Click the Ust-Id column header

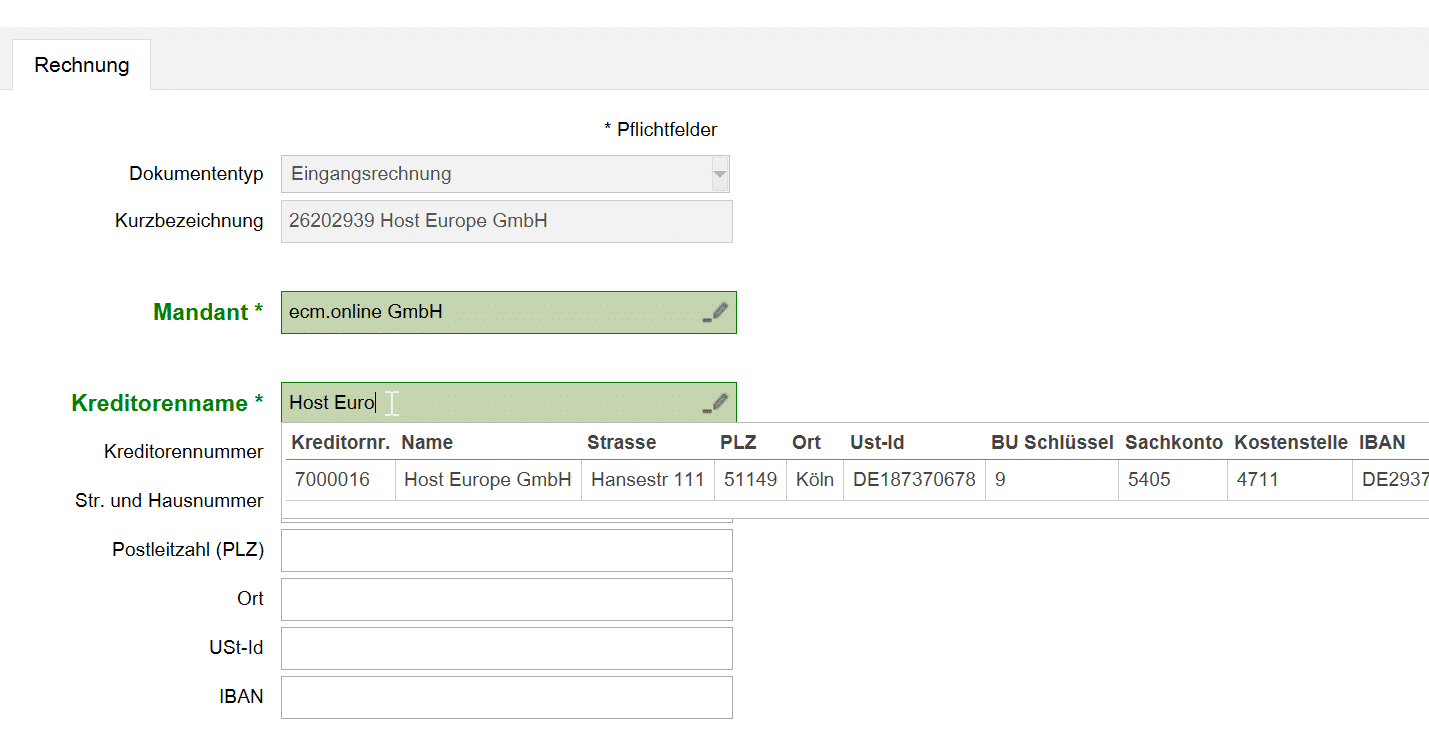tap(877, 443)
